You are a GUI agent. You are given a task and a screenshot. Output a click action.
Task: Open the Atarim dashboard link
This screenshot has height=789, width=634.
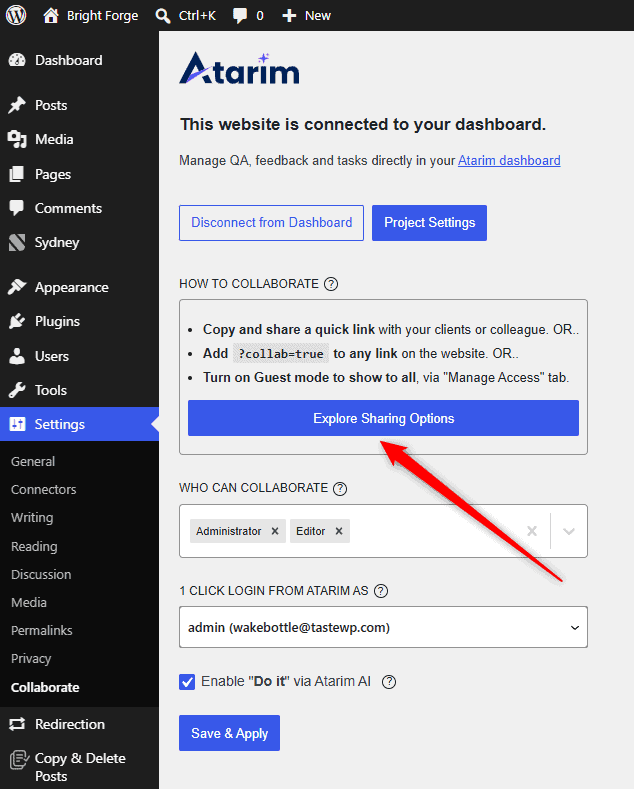click(509, 161)
